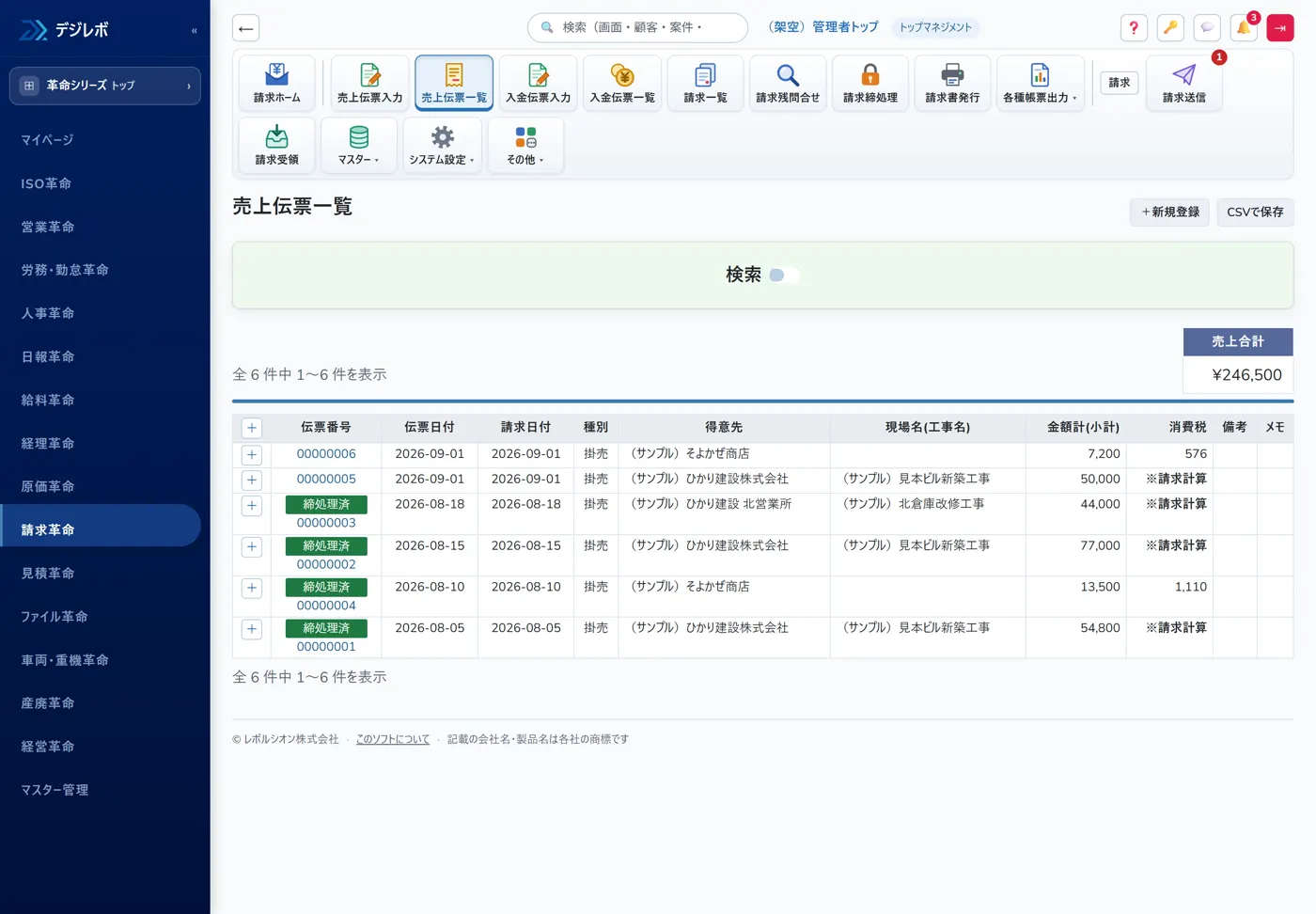Open the その他 dropdown
Screen dimensions: 1316x914
coord(525,146)
